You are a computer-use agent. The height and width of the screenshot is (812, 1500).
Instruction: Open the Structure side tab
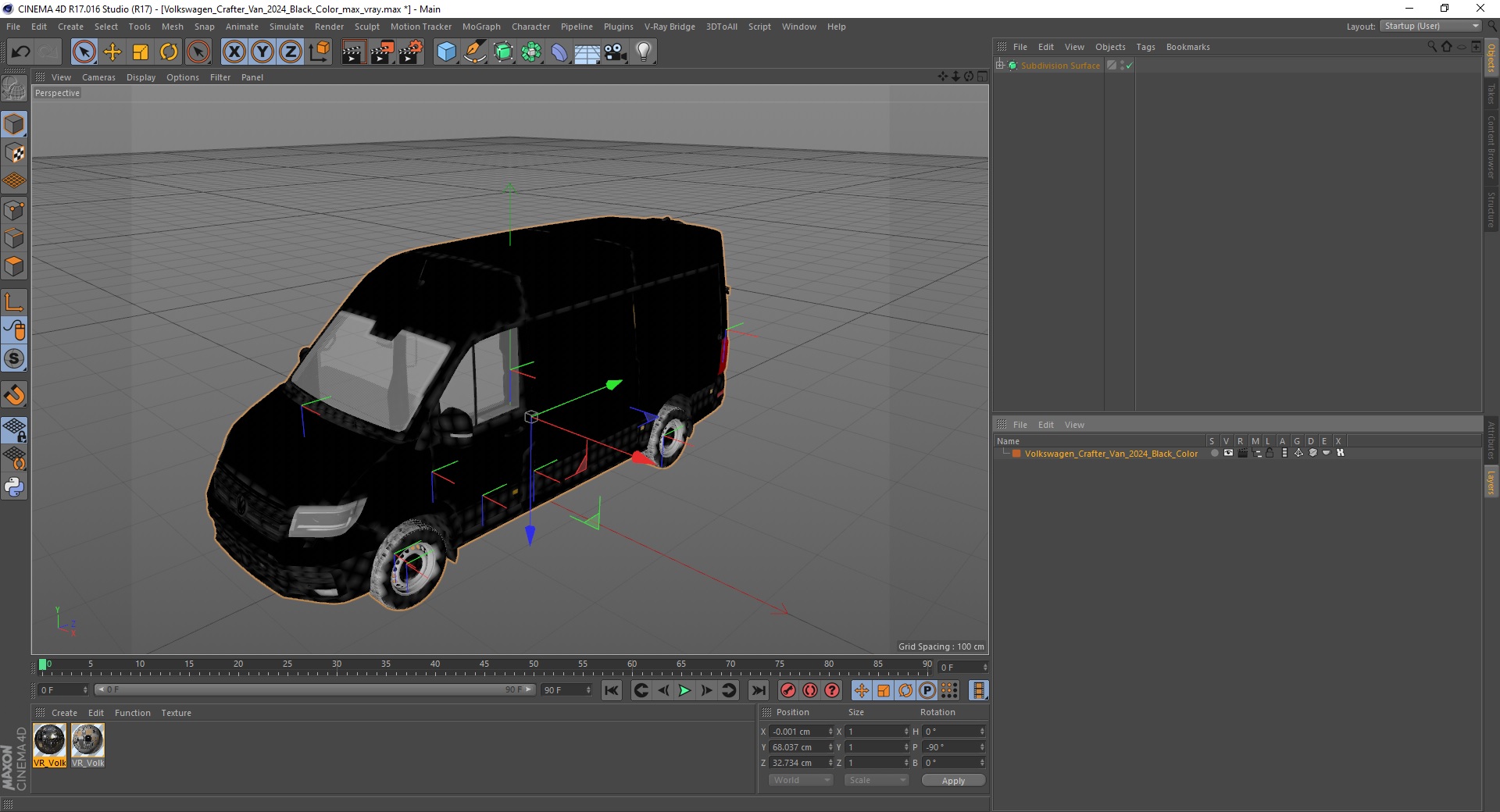[1491, 209]
